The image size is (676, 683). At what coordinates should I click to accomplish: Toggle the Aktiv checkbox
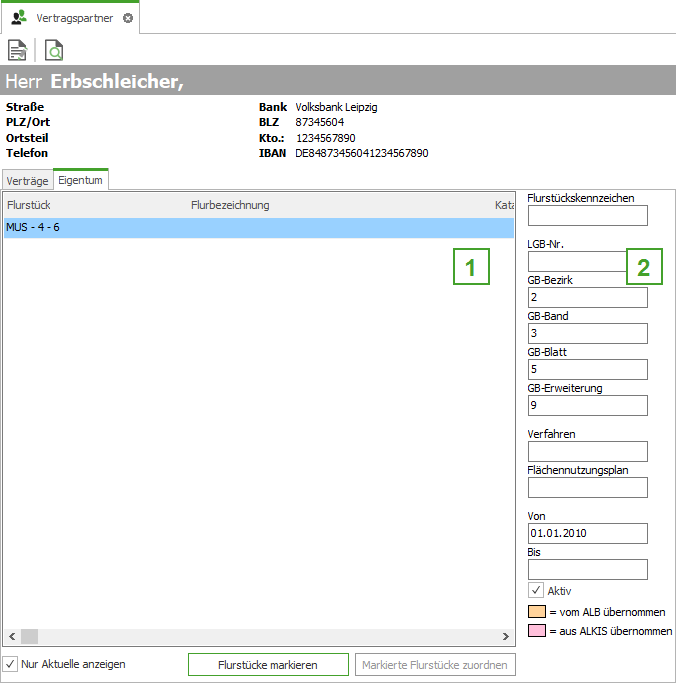[536, 590]
